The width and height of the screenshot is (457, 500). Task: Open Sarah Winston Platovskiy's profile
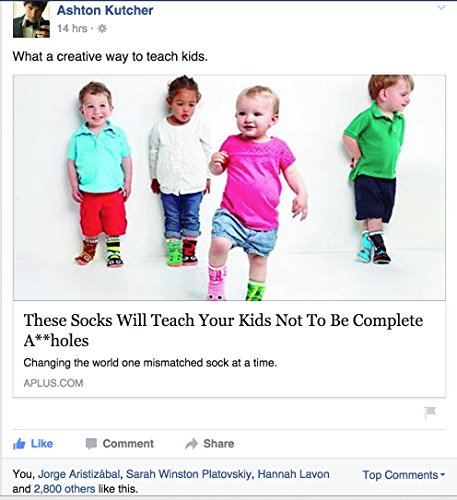(187, 474)
